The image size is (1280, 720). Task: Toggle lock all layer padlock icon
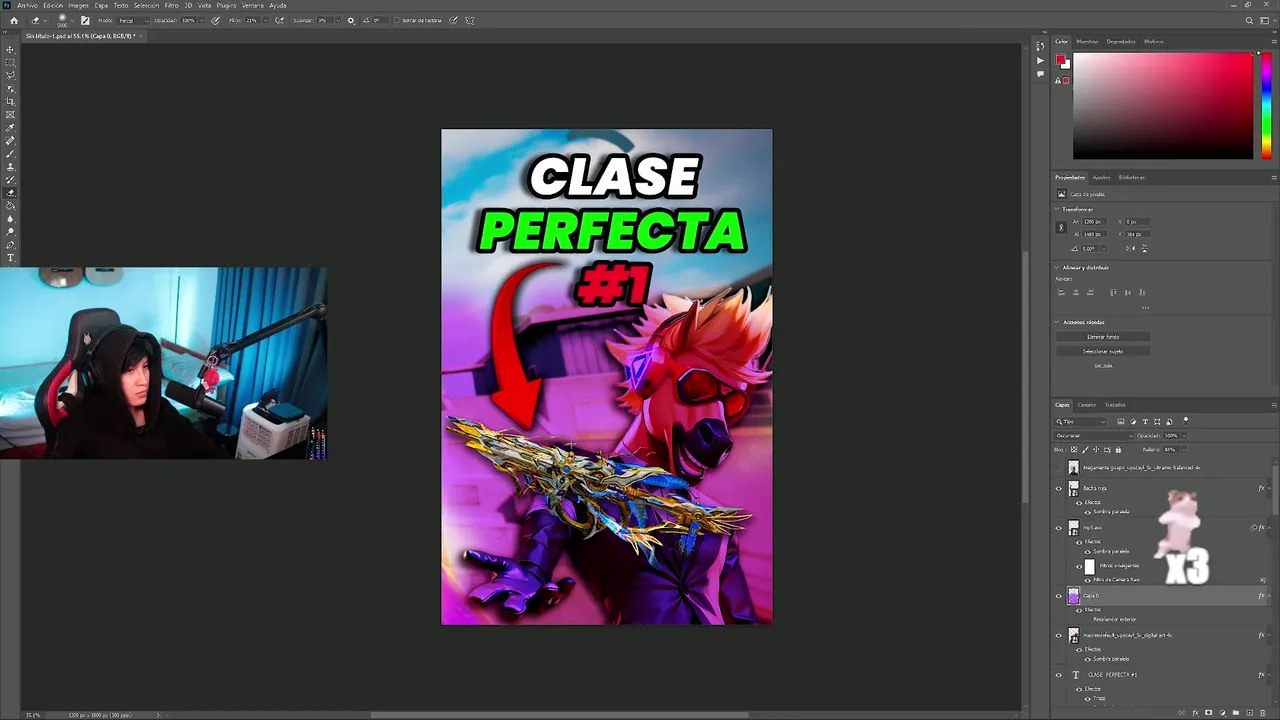1118,449
